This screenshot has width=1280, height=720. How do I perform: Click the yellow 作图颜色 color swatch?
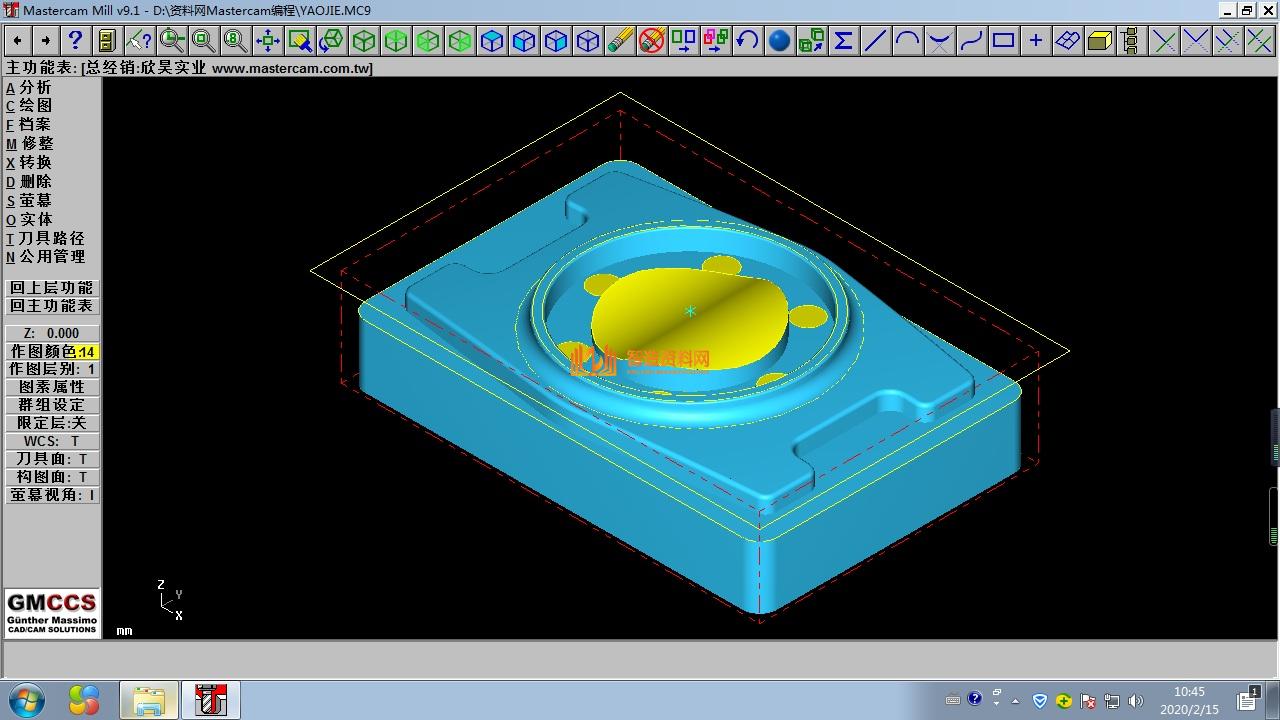pos(87,352)
